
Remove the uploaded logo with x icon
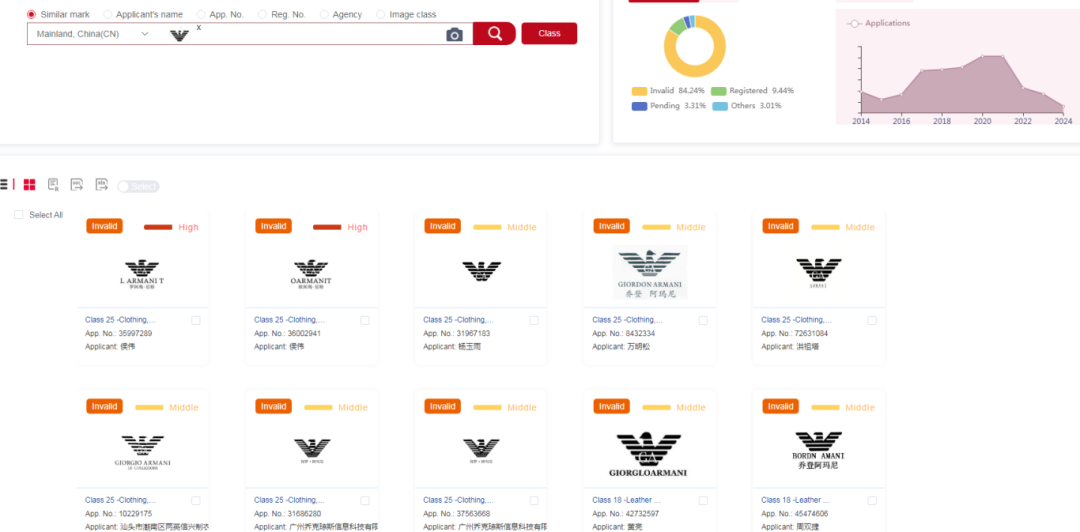coord(199,28)
